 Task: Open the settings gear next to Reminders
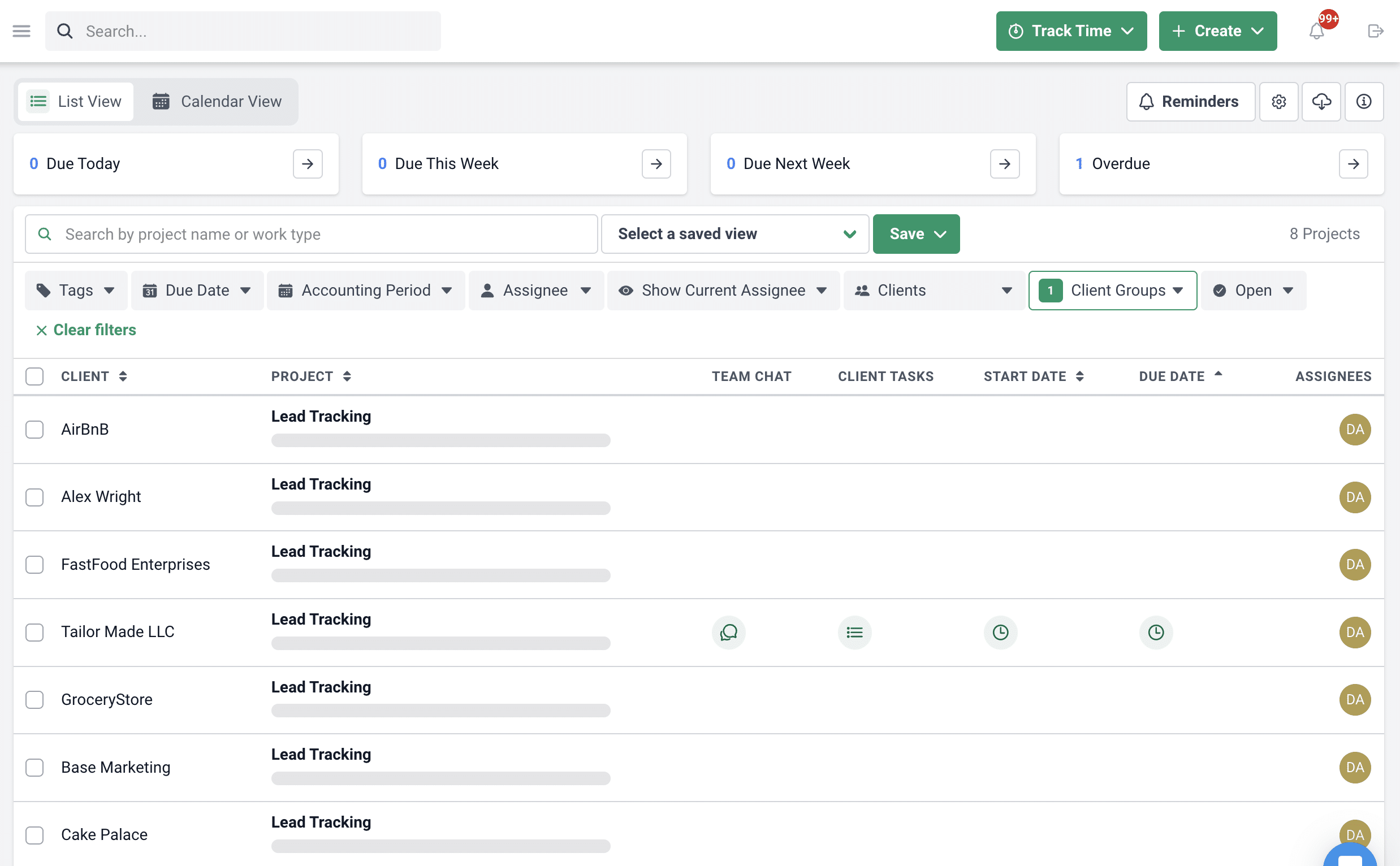point(1278,101)
